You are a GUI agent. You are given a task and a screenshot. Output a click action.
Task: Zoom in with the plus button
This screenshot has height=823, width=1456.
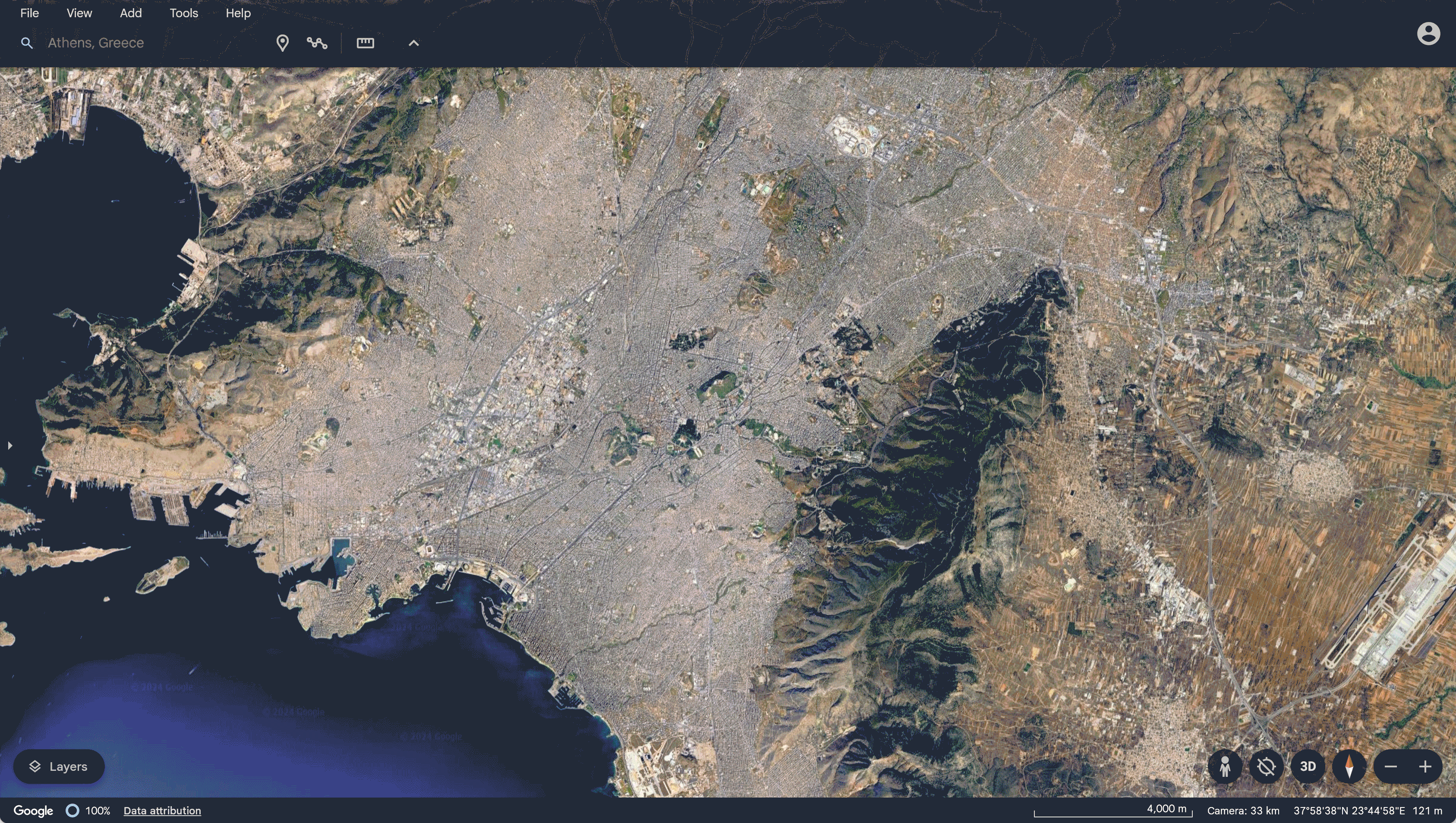click(1425, 766)
